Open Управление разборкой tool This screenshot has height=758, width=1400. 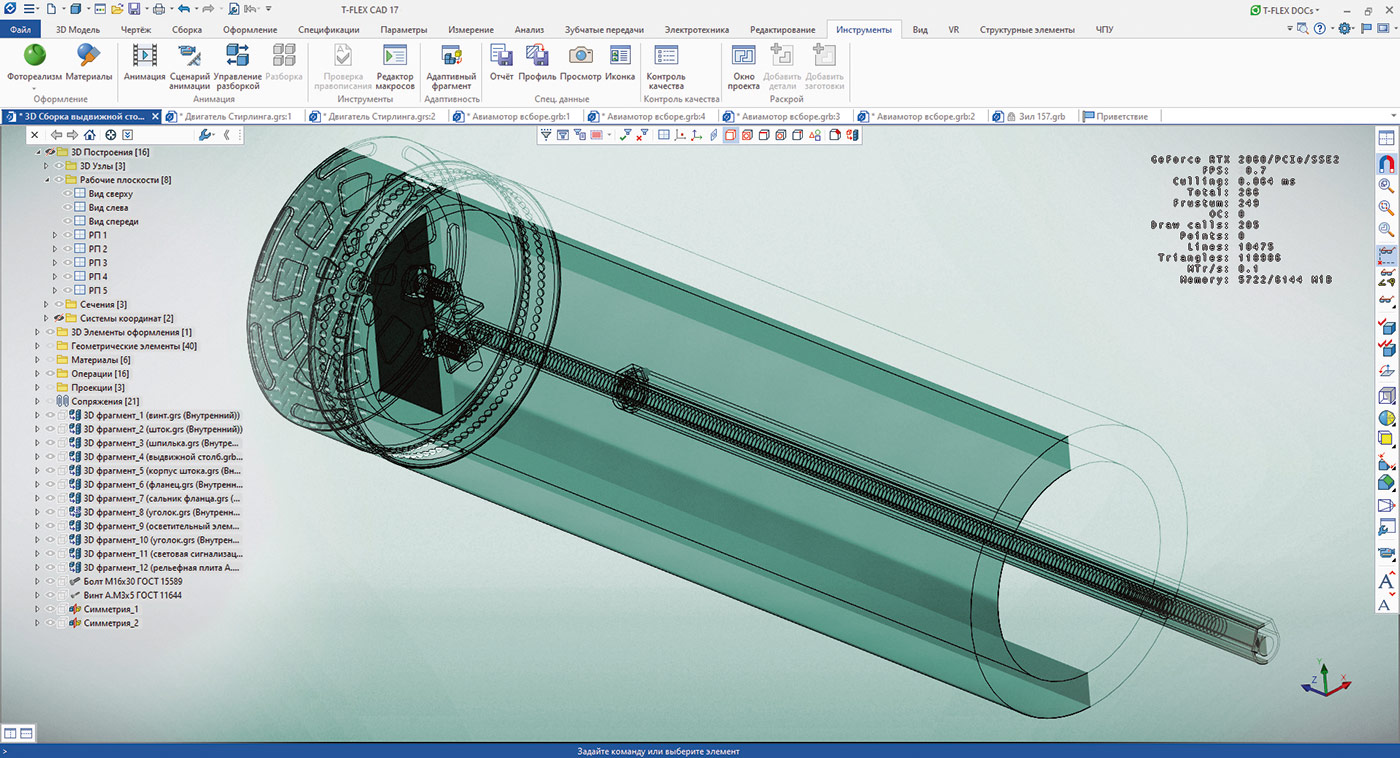pyautogui.click(x=238, y=67)
